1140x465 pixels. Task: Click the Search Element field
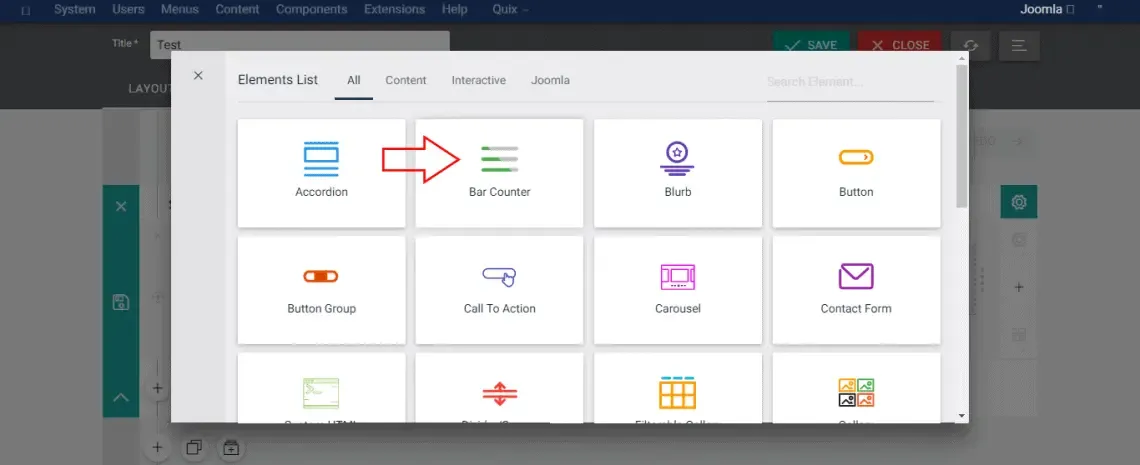point(850,82)
